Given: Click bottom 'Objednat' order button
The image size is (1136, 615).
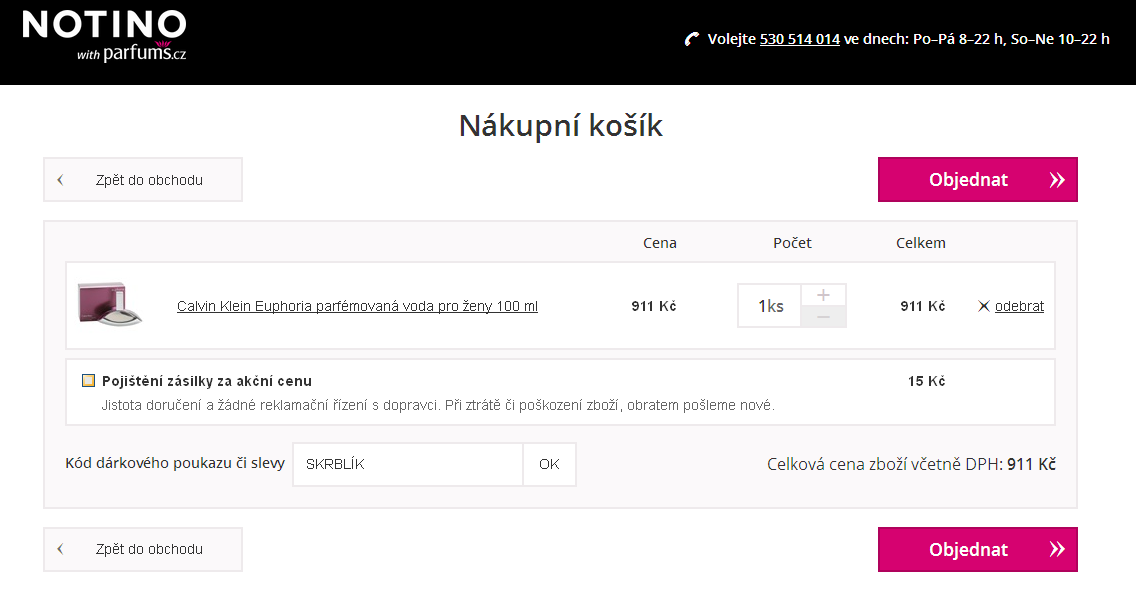Looking at the screenshot, I should click(977, 550).
